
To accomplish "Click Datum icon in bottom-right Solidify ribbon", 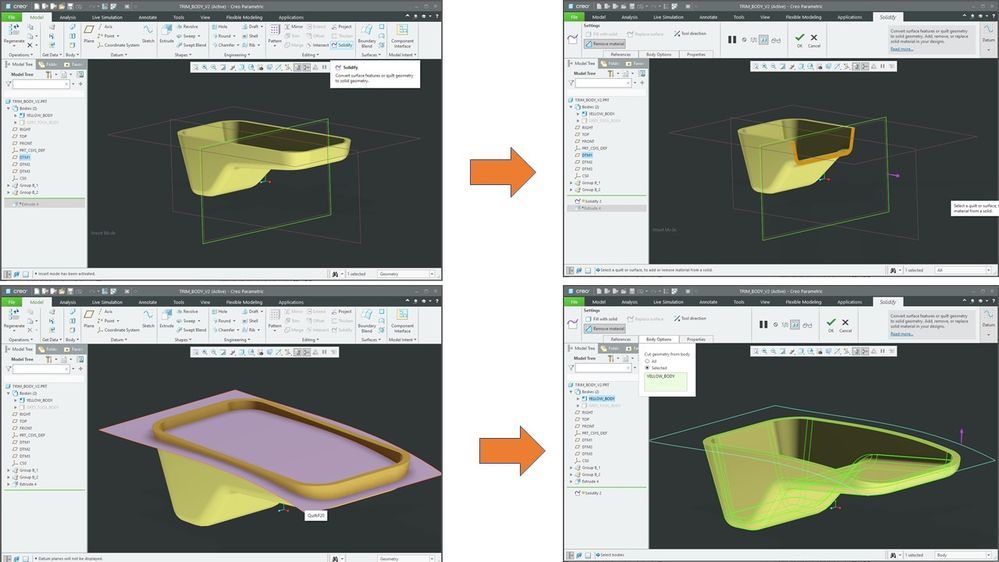I will 988,319.
